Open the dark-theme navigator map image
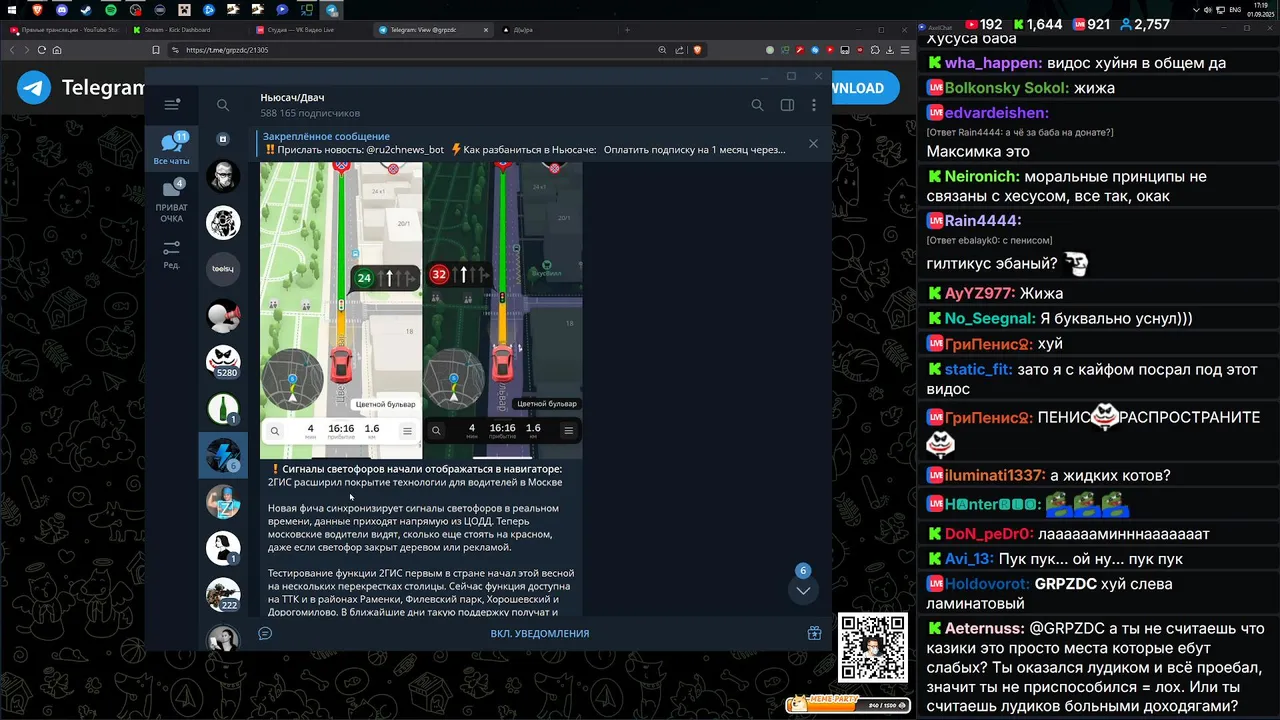Screen dimensions: 1280x720 502,310
